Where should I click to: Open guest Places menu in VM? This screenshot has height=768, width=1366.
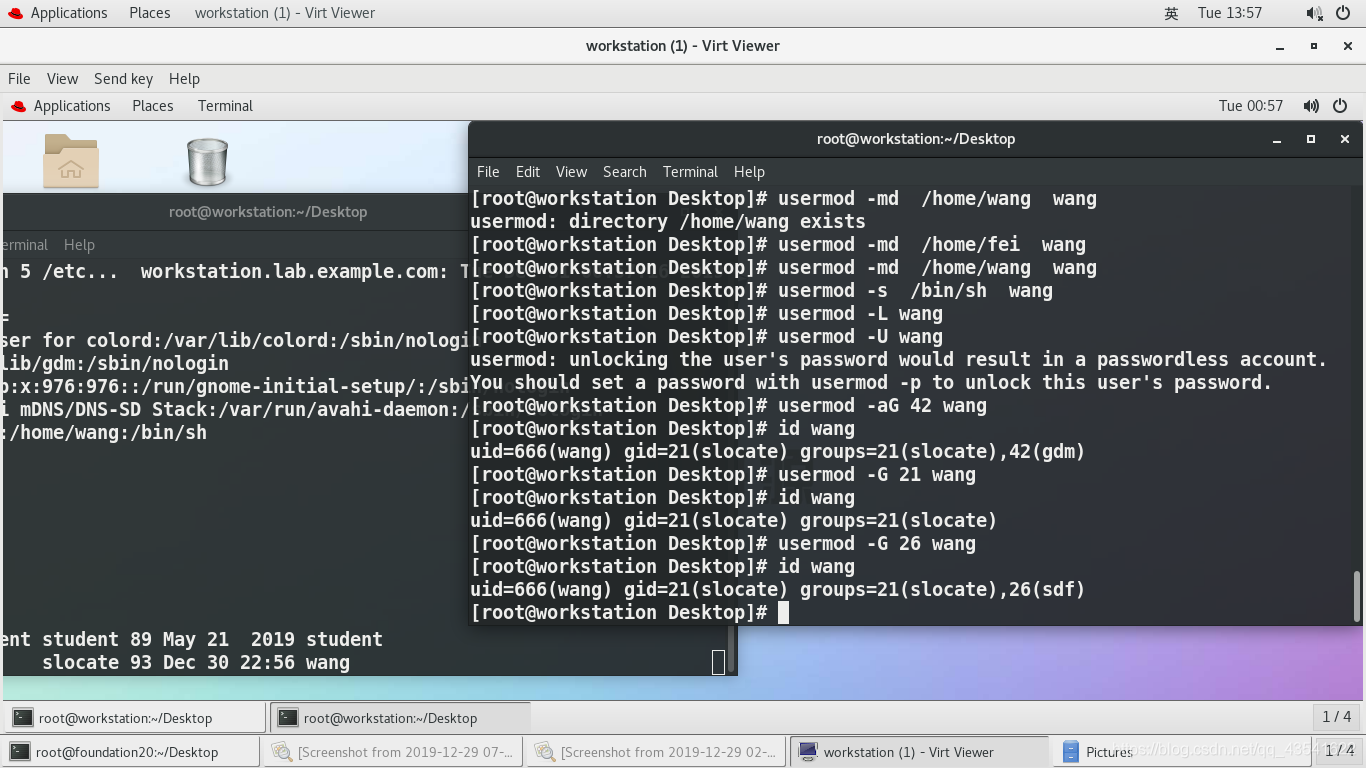click(x=153, y=106)
